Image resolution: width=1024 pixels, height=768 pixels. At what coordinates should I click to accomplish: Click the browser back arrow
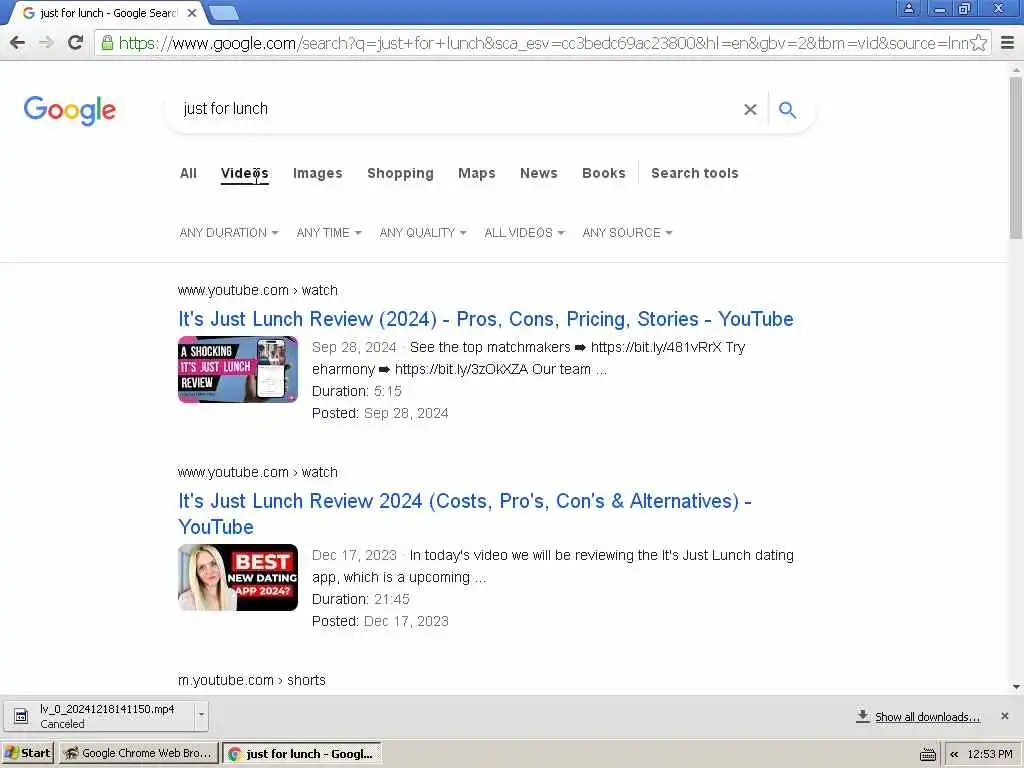pos(18,43)
